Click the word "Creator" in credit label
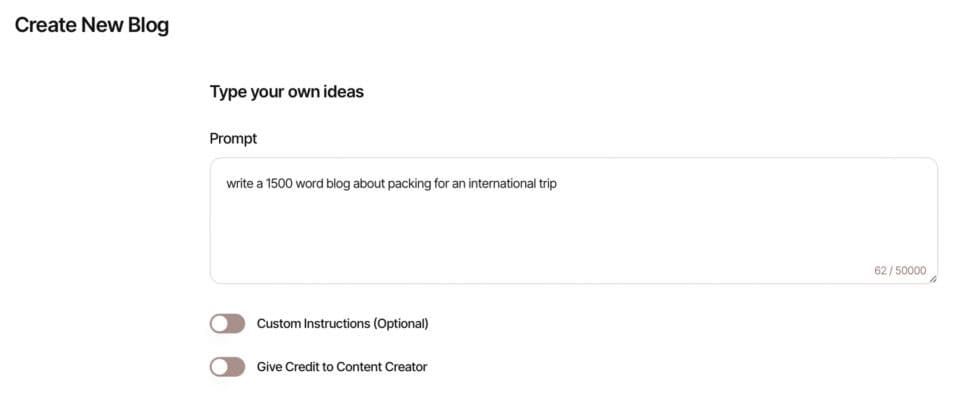960x415 pixels. 405,367
